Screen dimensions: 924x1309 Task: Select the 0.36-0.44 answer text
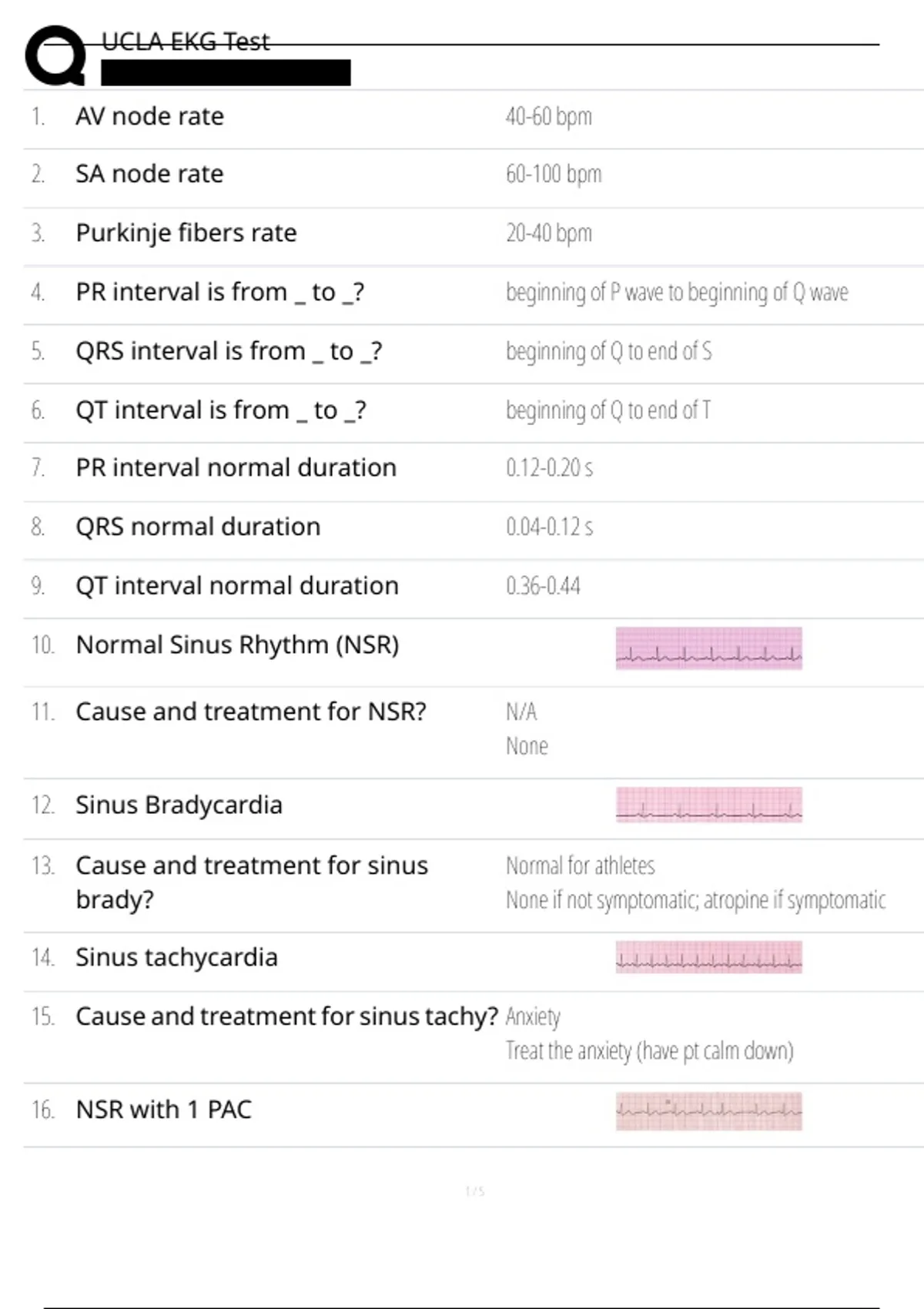(x=544, y=586)
